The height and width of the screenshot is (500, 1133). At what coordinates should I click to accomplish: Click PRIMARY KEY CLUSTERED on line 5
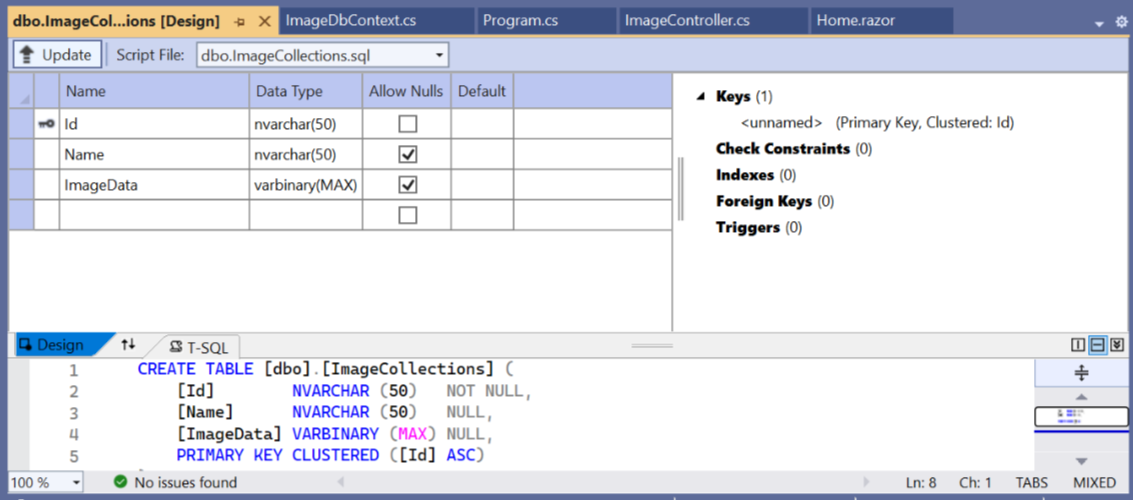click(x=277, y=456)
